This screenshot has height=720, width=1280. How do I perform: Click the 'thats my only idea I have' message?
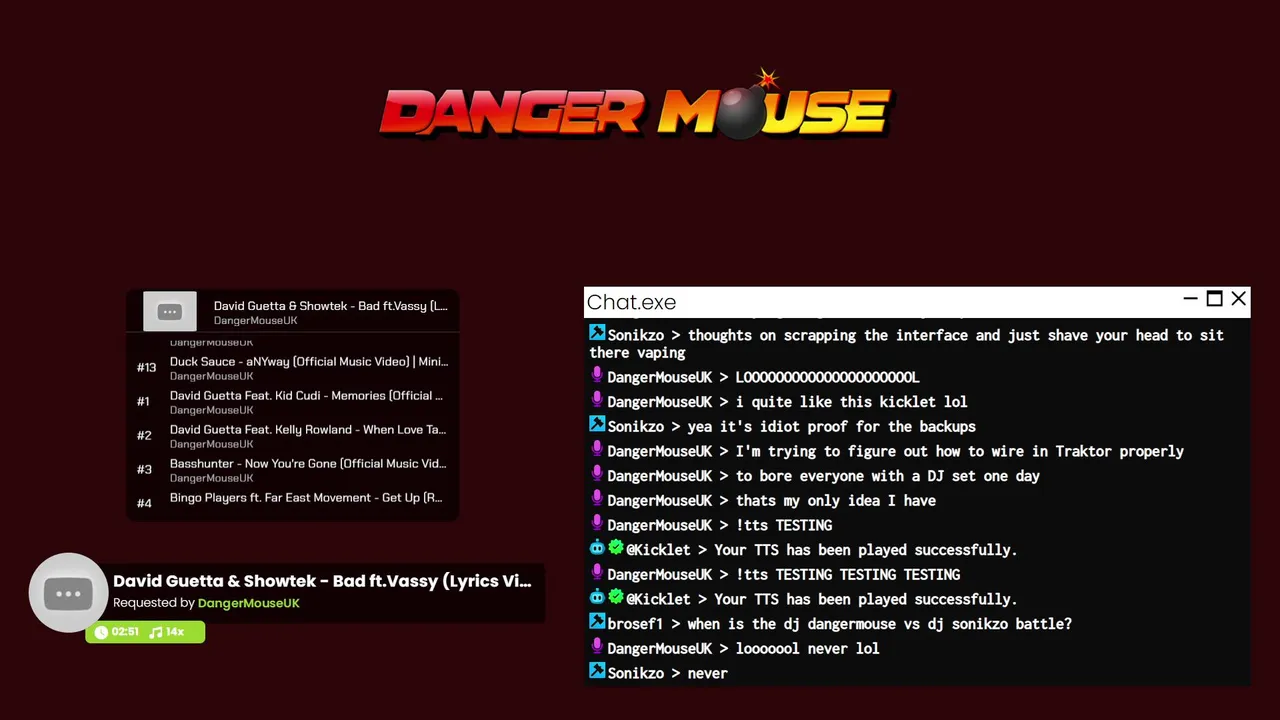pos(836,501)
